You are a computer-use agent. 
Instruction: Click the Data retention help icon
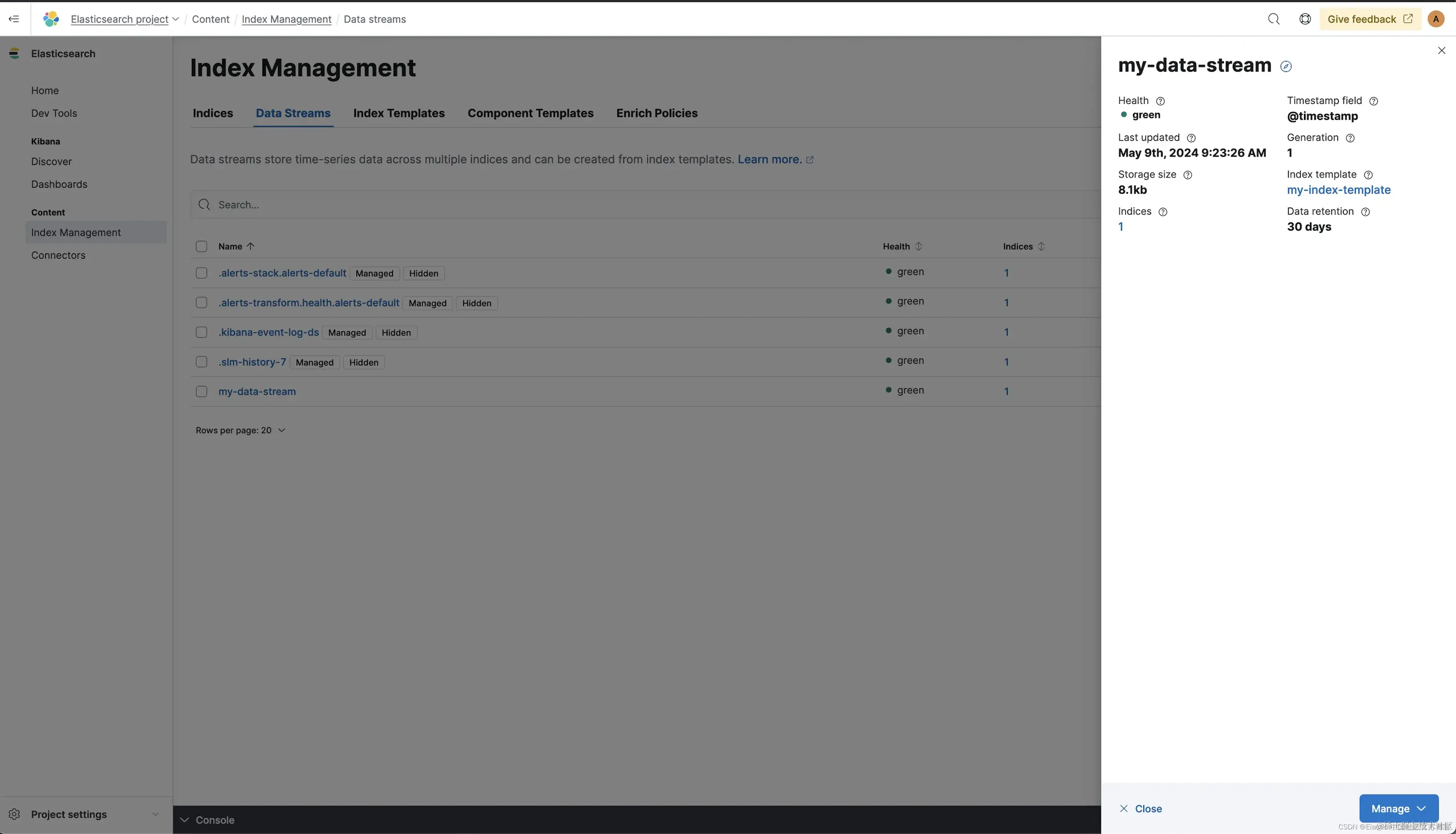click(1365, 212)
